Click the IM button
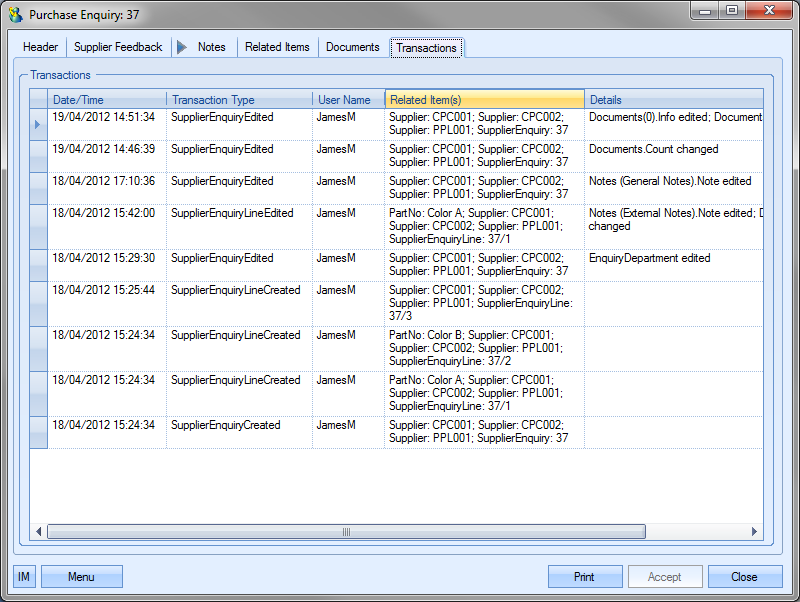This screenshot has width=800, height=602. 24,577
